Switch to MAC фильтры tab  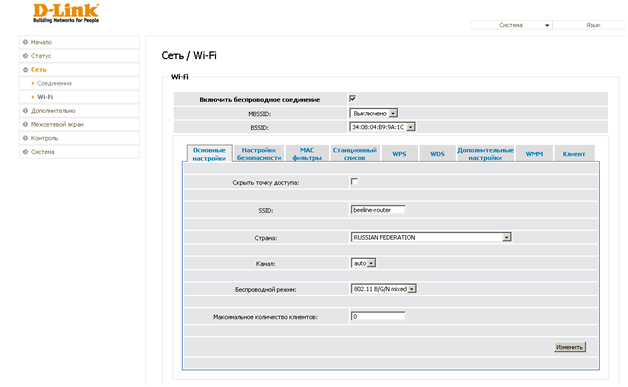307,154
